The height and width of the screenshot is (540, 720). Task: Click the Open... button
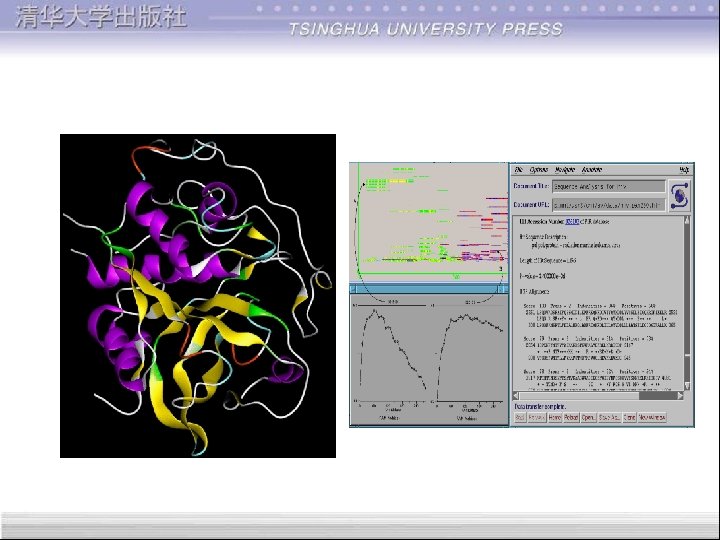click(588, 417)
